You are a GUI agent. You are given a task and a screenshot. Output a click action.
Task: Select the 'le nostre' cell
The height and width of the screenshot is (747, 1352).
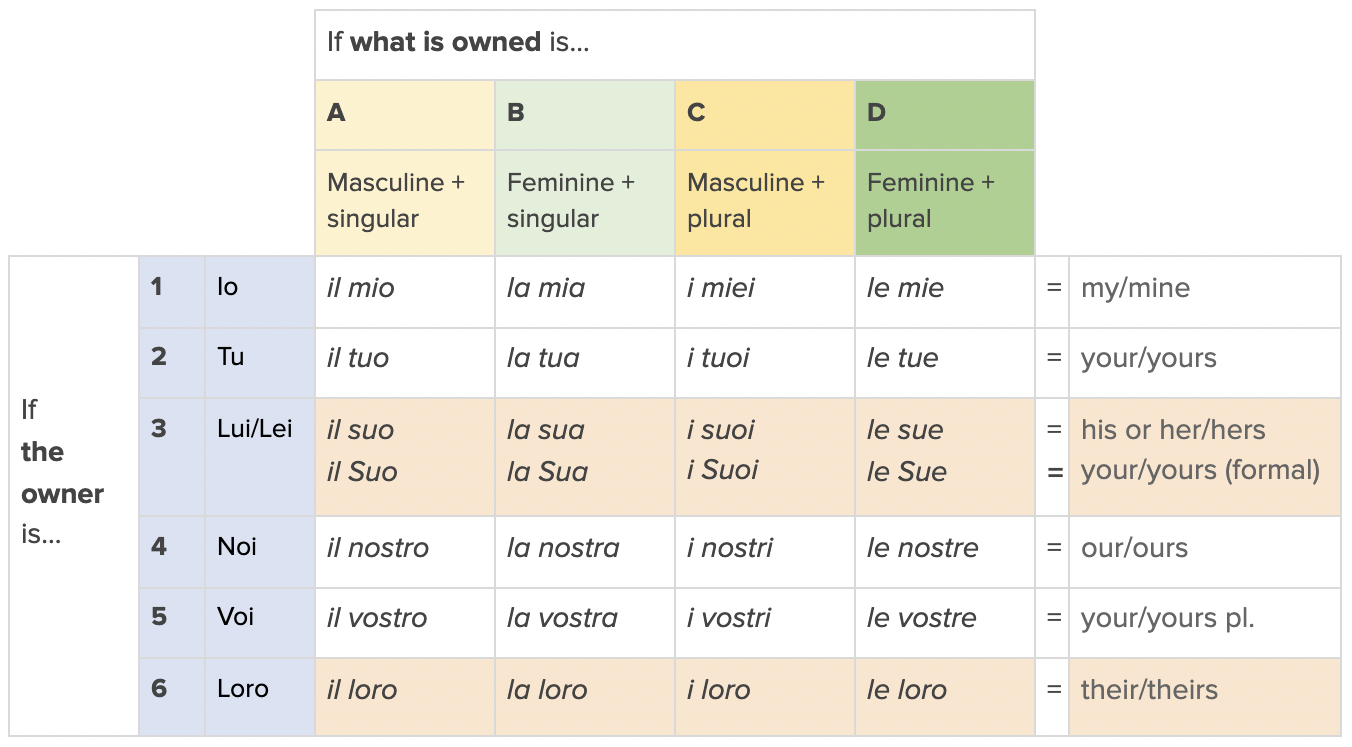(x=922, y=549)
